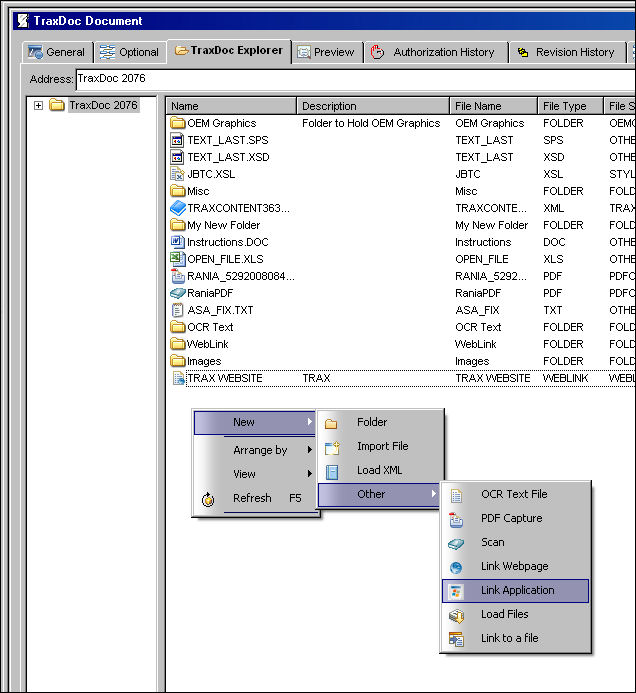The width and height of the screenshot is (636, 693).
Task: Click the Load XML book icon
Action: pos(332,472)
